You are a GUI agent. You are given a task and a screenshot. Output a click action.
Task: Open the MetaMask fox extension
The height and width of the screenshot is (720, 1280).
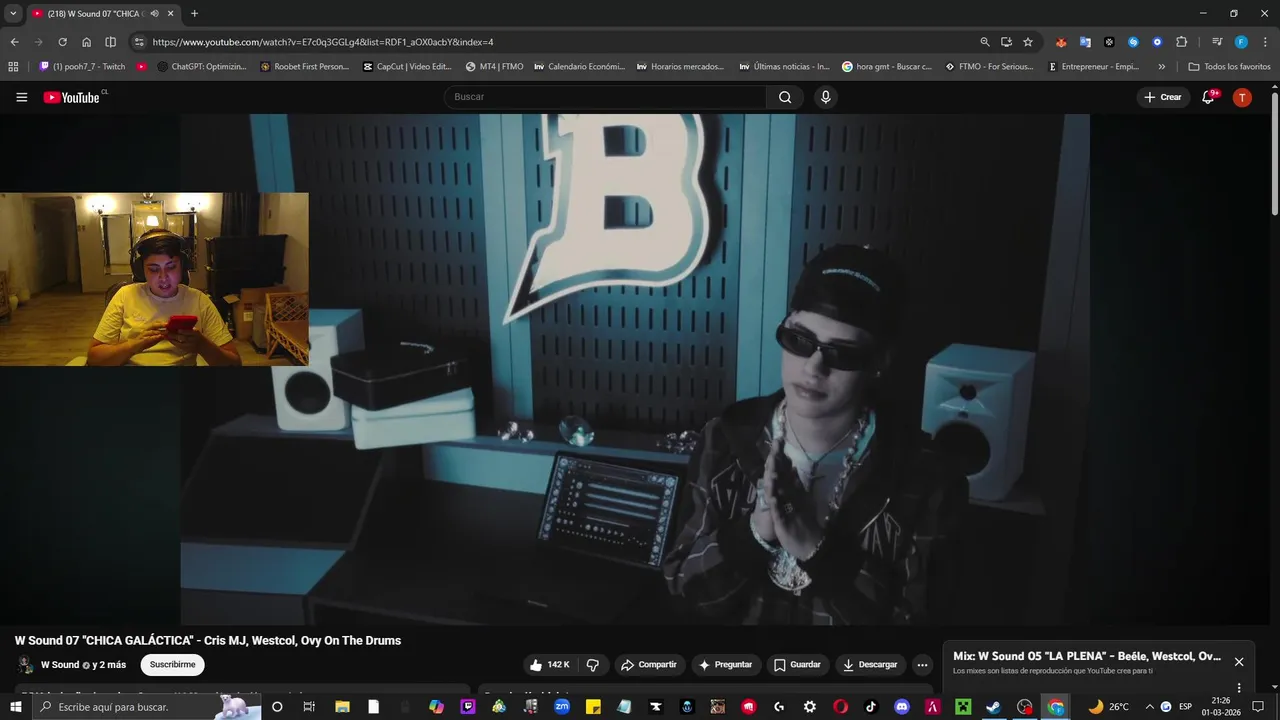point(1061,42)
